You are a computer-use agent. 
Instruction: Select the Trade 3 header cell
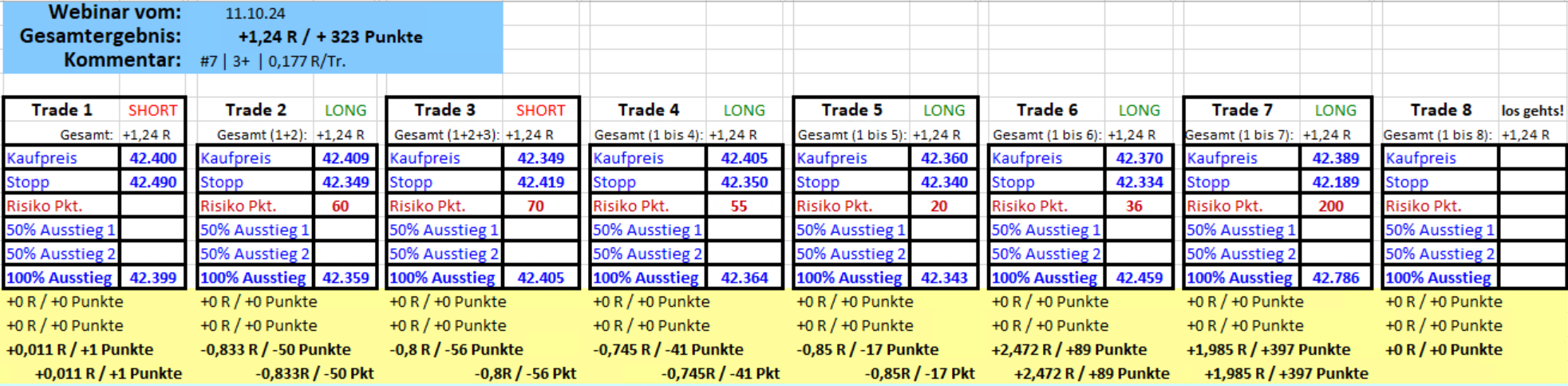coord(444,110)
